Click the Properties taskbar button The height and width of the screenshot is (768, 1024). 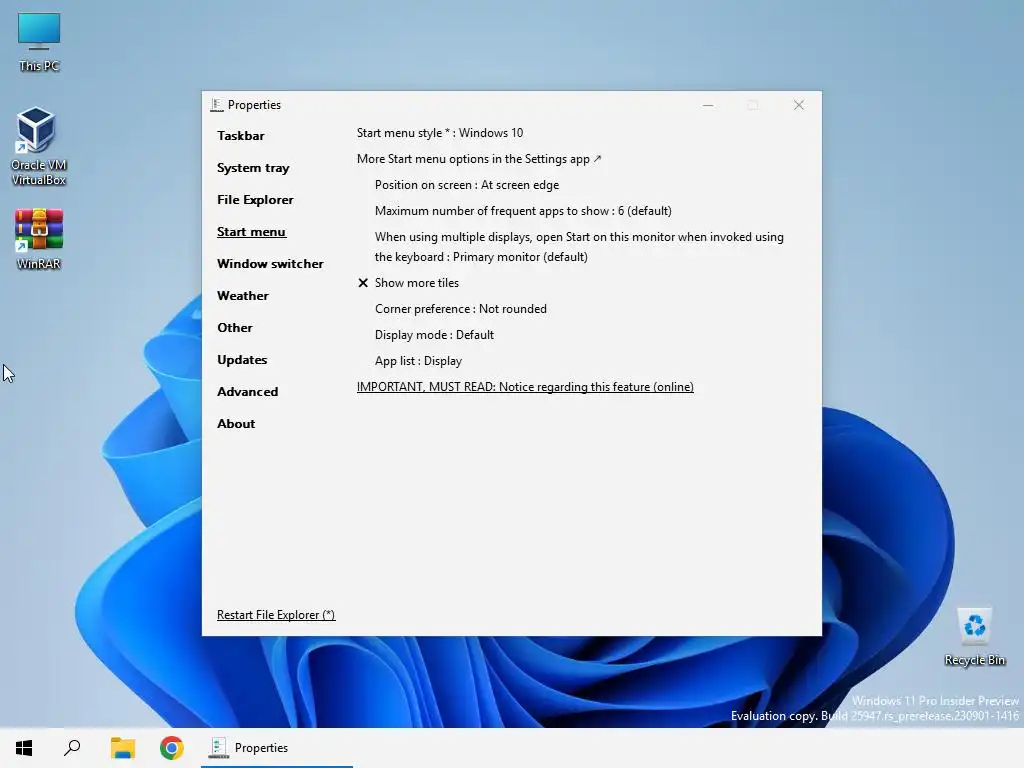coord(277,748)
